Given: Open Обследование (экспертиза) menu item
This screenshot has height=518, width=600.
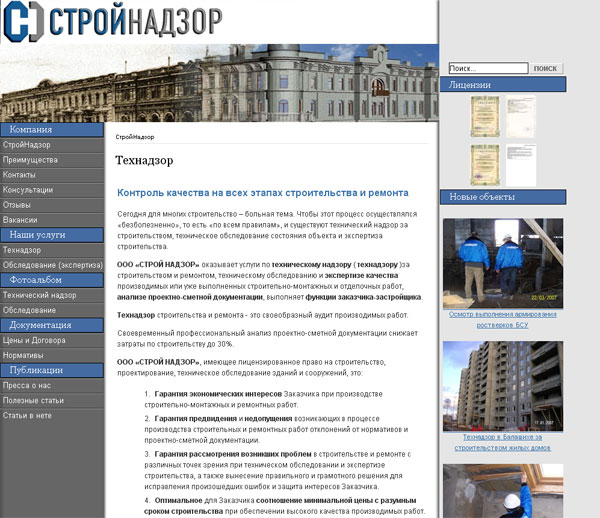Looking at the screenshot, I should coord(53,265).
